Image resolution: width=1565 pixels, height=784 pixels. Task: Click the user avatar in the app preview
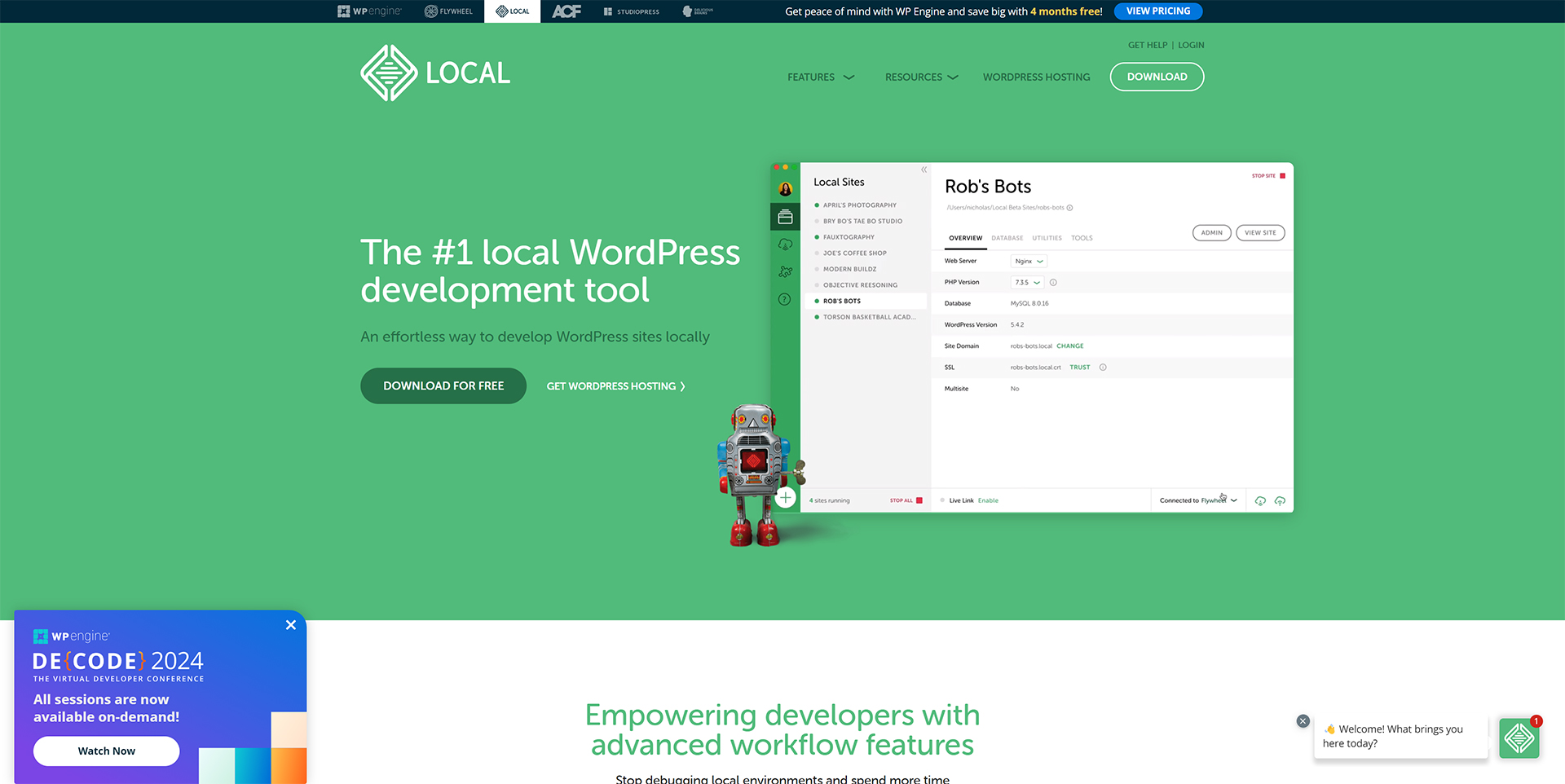[x=785, y=189]
